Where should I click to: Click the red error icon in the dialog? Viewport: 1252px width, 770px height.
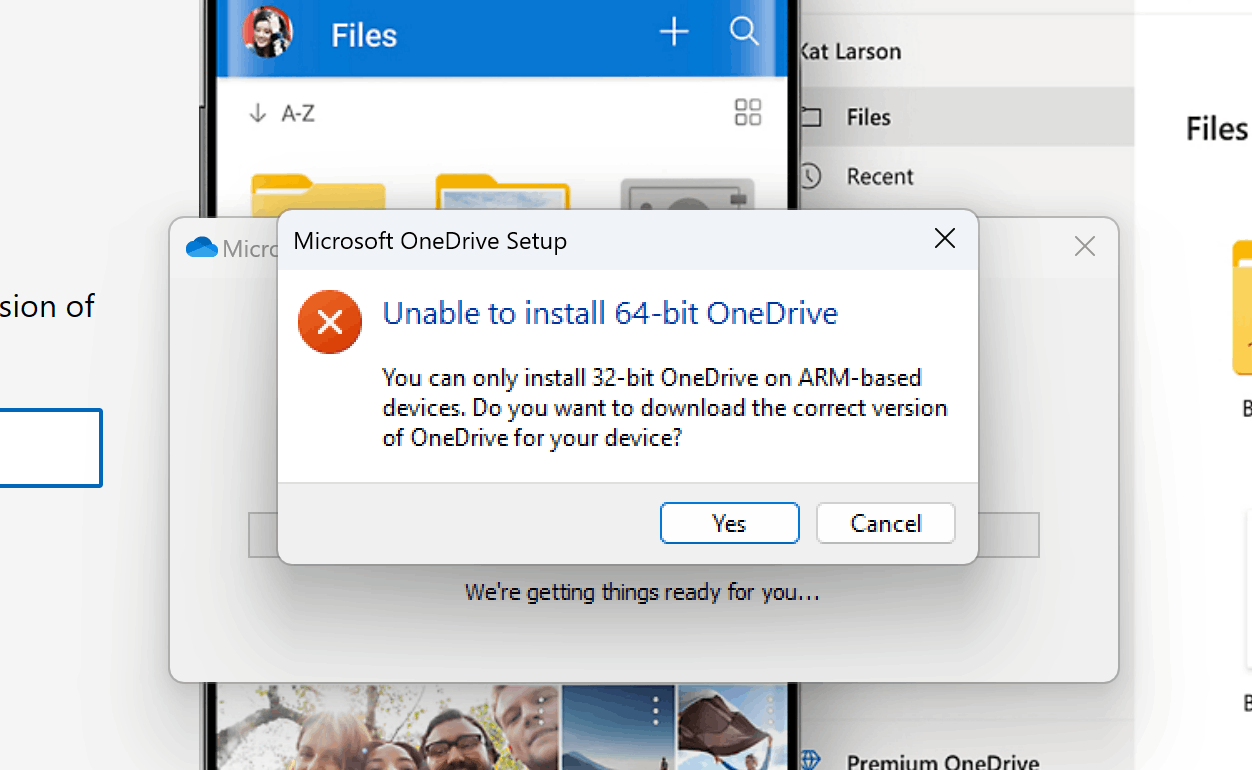click(329, 322)
